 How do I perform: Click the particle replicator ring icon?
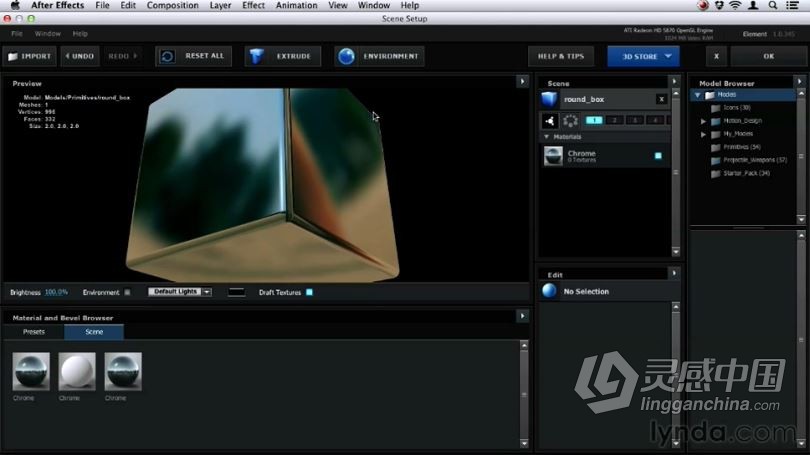[571, 120]
